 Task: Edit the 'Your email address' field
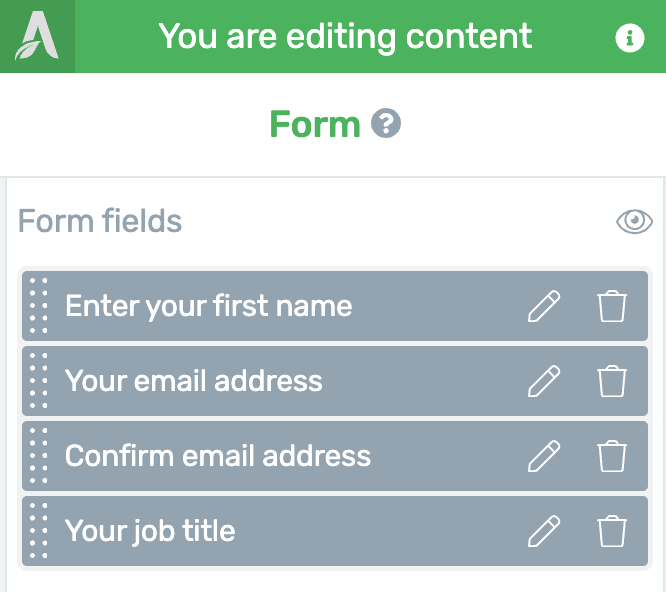[544, 381]
